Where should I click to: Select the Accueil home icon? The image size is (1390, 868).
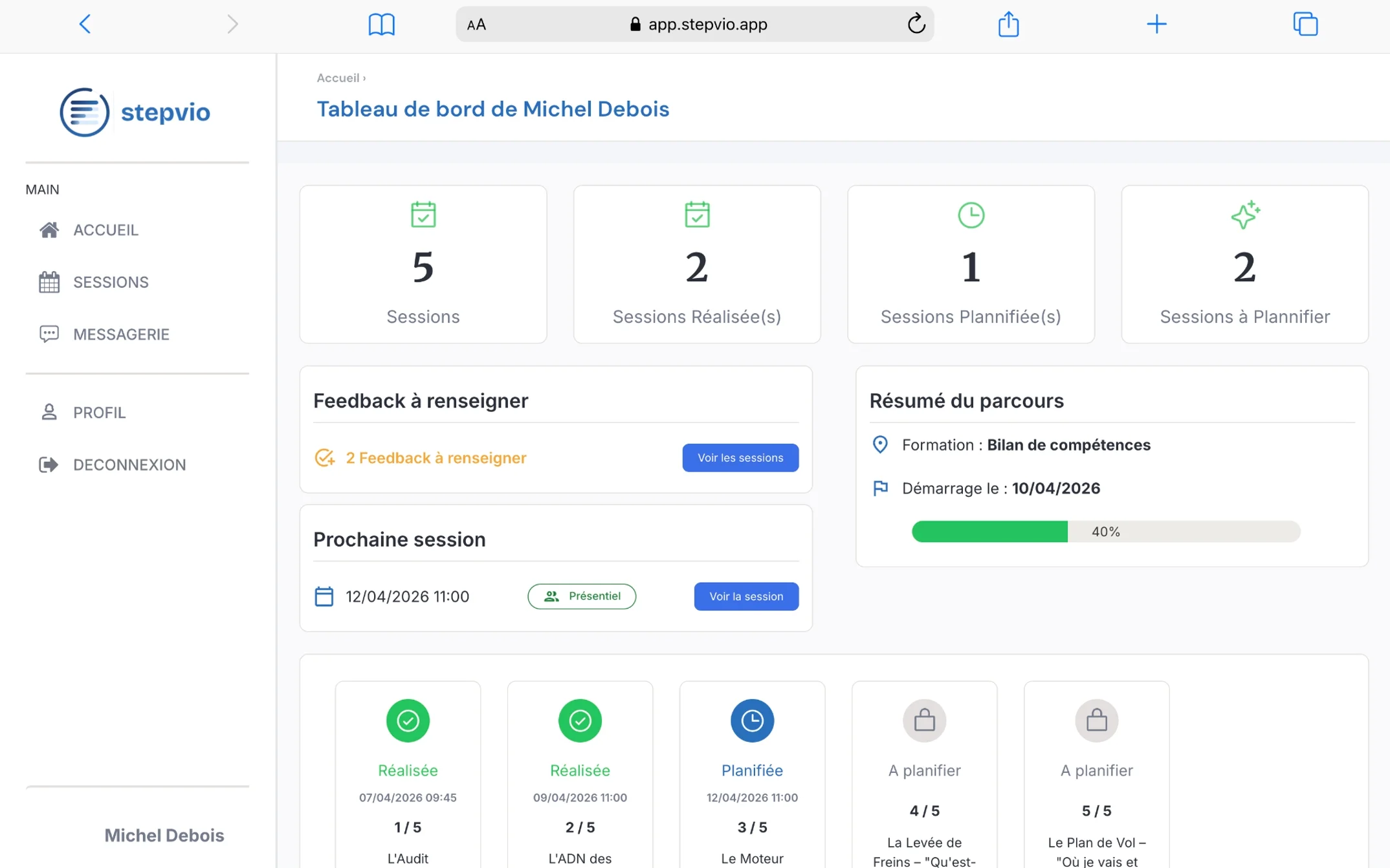(x=49, y=230)
